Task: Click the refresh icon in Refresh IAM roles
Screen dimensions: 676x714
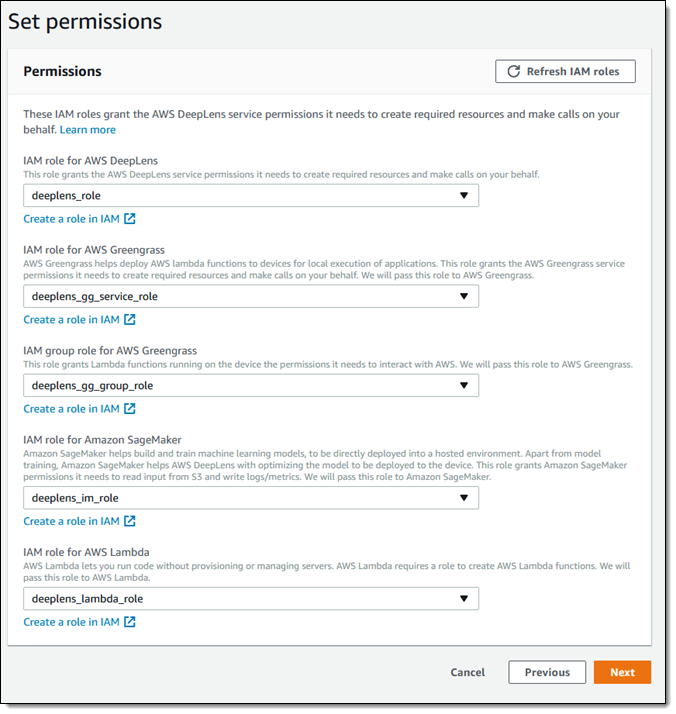Action: (514, 71)
